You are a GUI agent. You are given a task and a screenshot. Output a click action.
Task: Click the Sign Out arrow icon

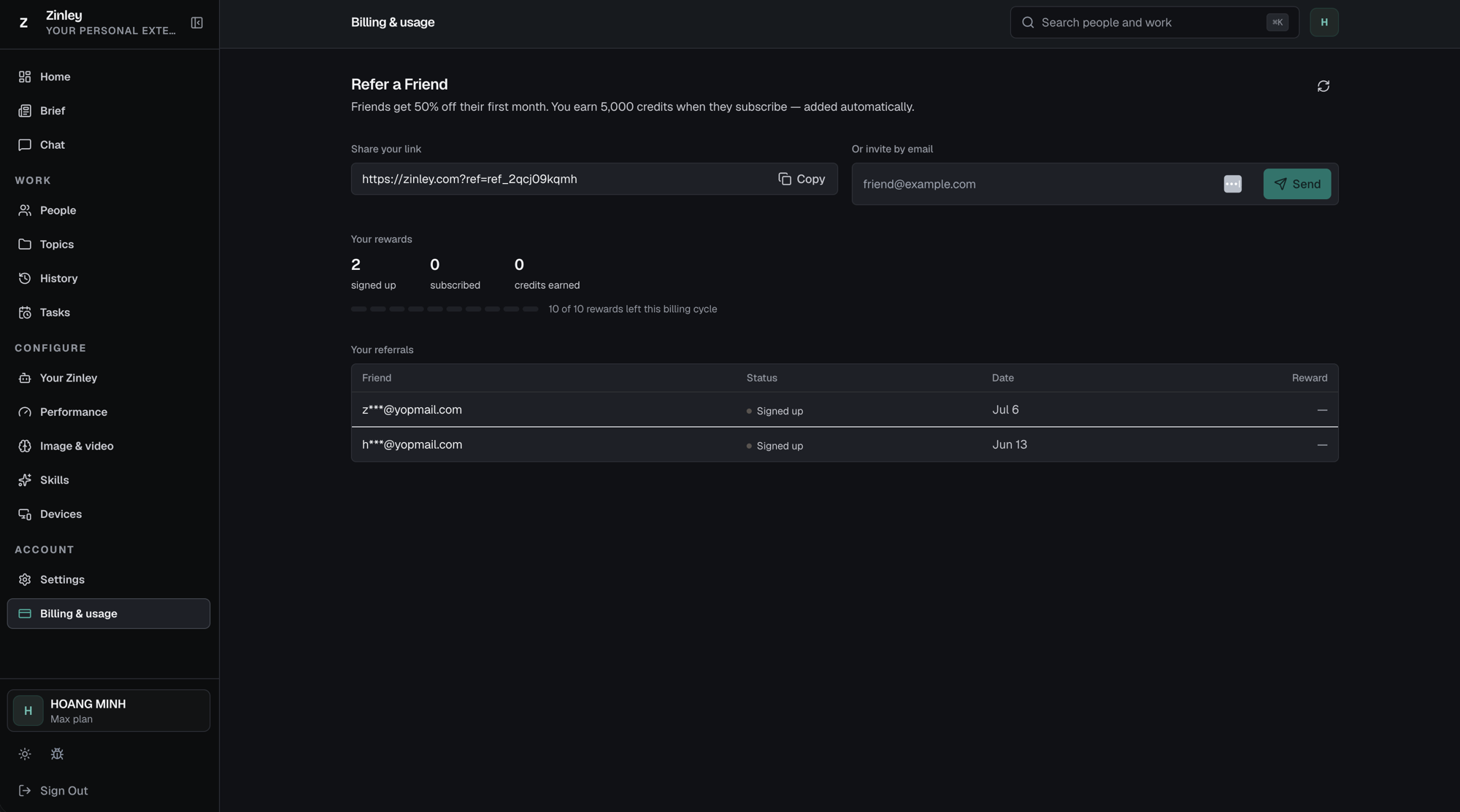point(25,791)
